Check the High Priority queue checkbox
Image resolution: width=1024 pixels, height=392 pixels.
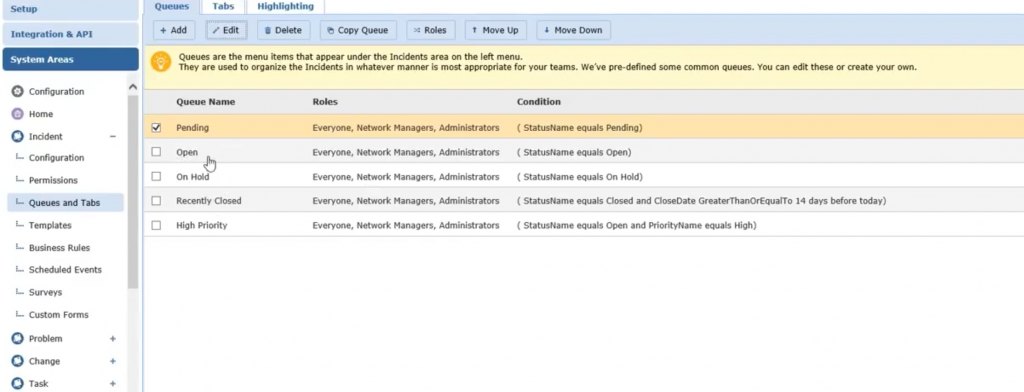[156, 225]
